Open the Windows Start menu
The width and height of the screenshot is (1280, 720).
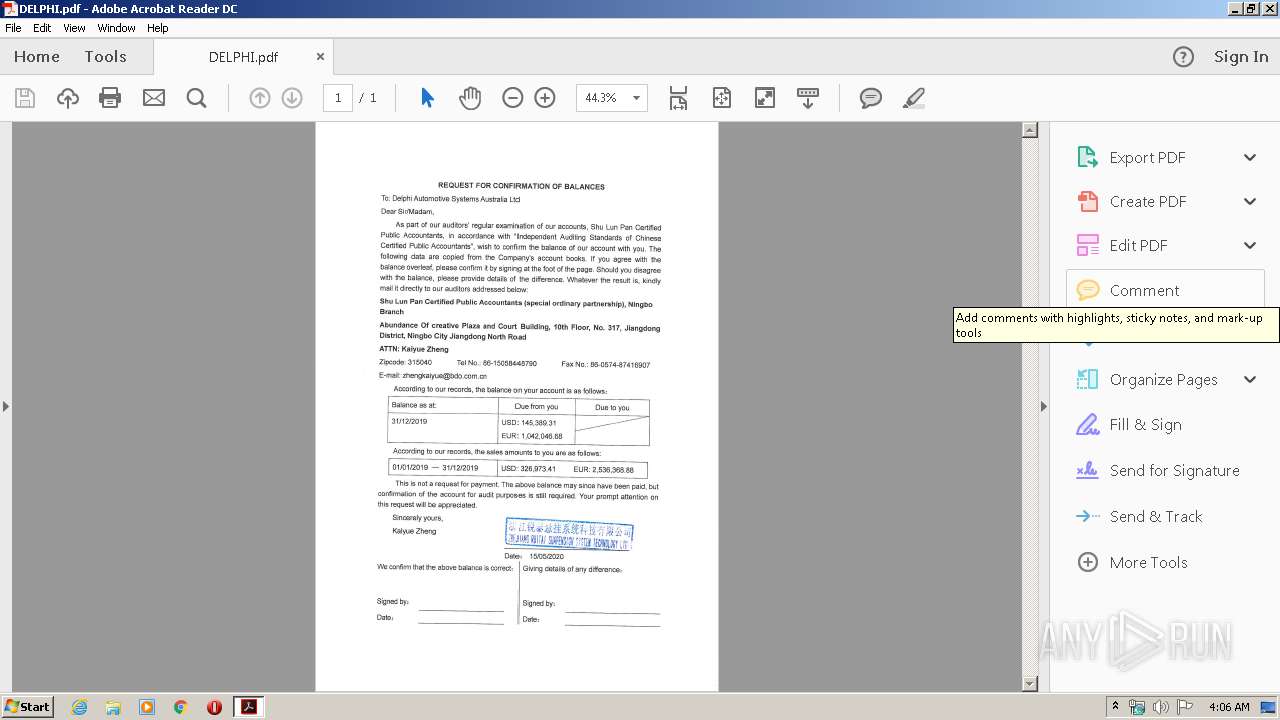coord(28,707)
